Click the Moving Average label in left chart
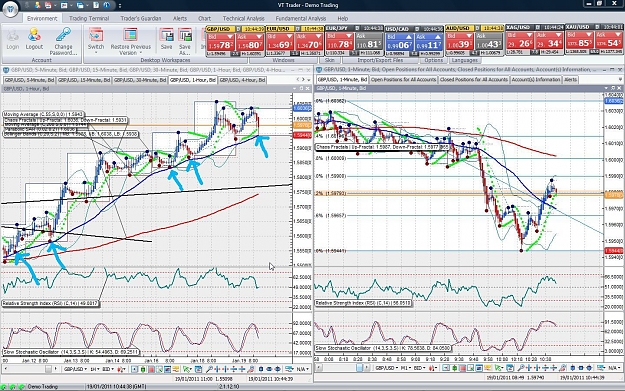This screenshot has height=391, width=625. point(43,114)
